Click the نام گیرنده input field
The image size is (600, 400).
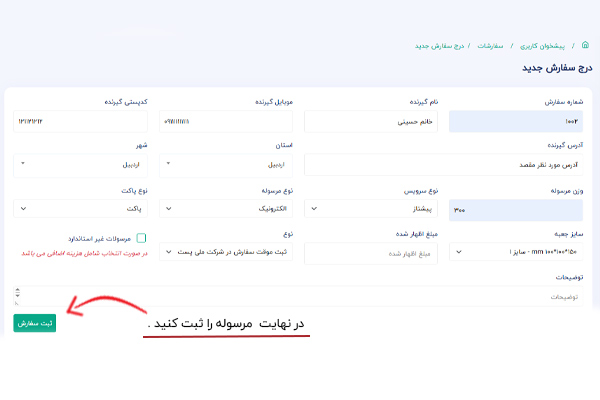point(371,121)
